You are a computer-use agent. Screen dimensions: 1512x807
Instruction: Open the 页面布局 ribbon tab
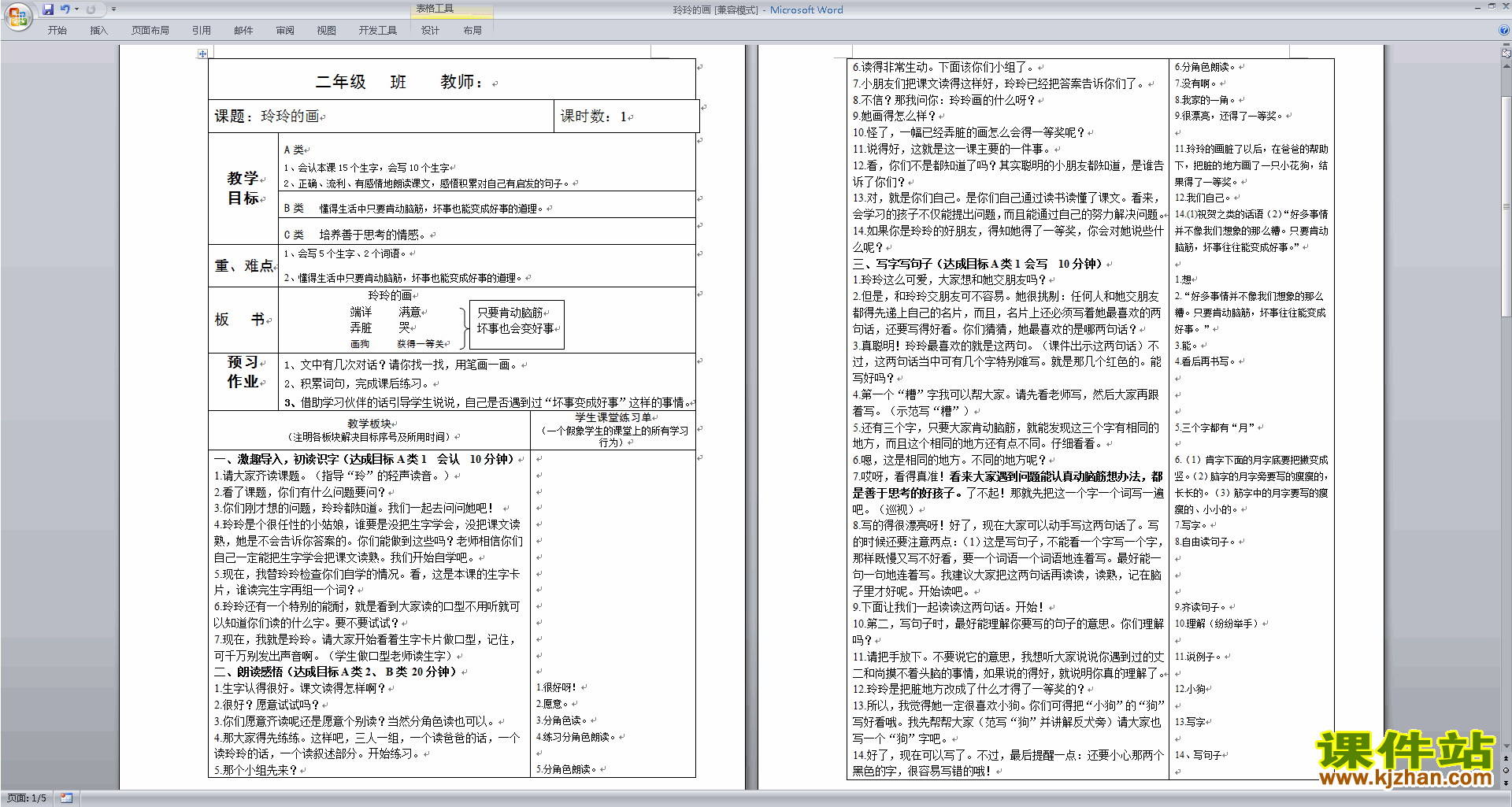pyautogui.click(x=150, y=31)
